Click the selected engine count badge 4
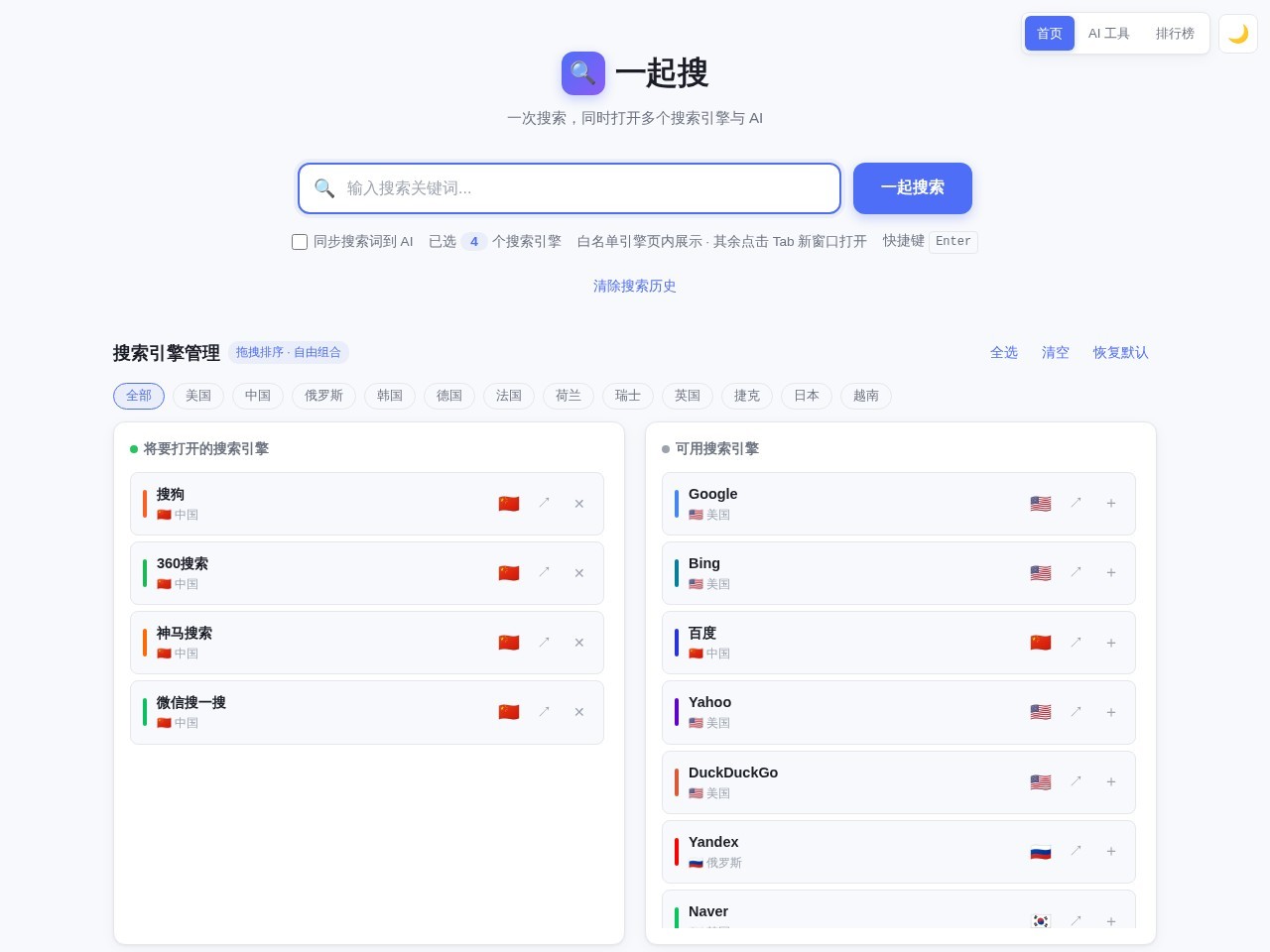Viewport: 1270px width, 952px height. coord(474,241)
